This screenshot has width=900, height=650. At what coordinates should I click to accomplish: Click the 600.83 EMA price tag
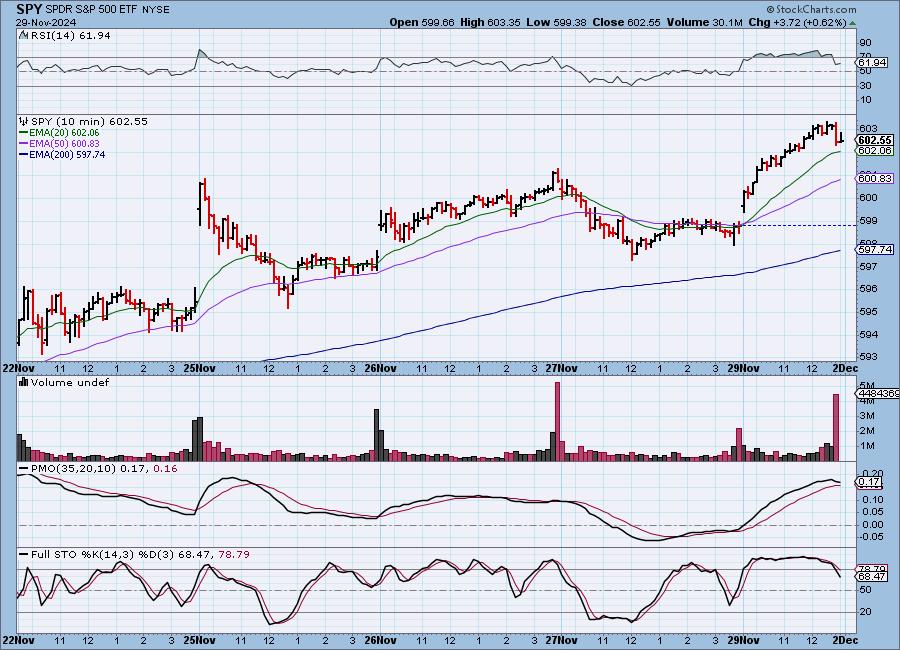pyautogui.click(x=875, y=179)
